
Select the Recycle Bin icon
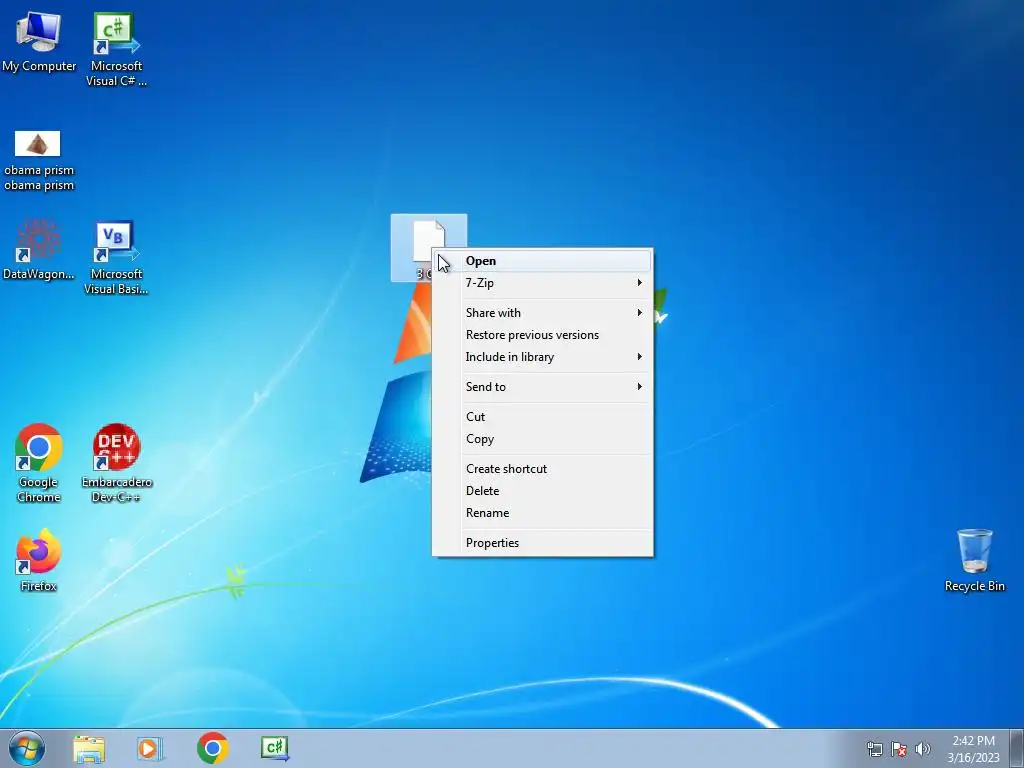(x=974, y=559)
